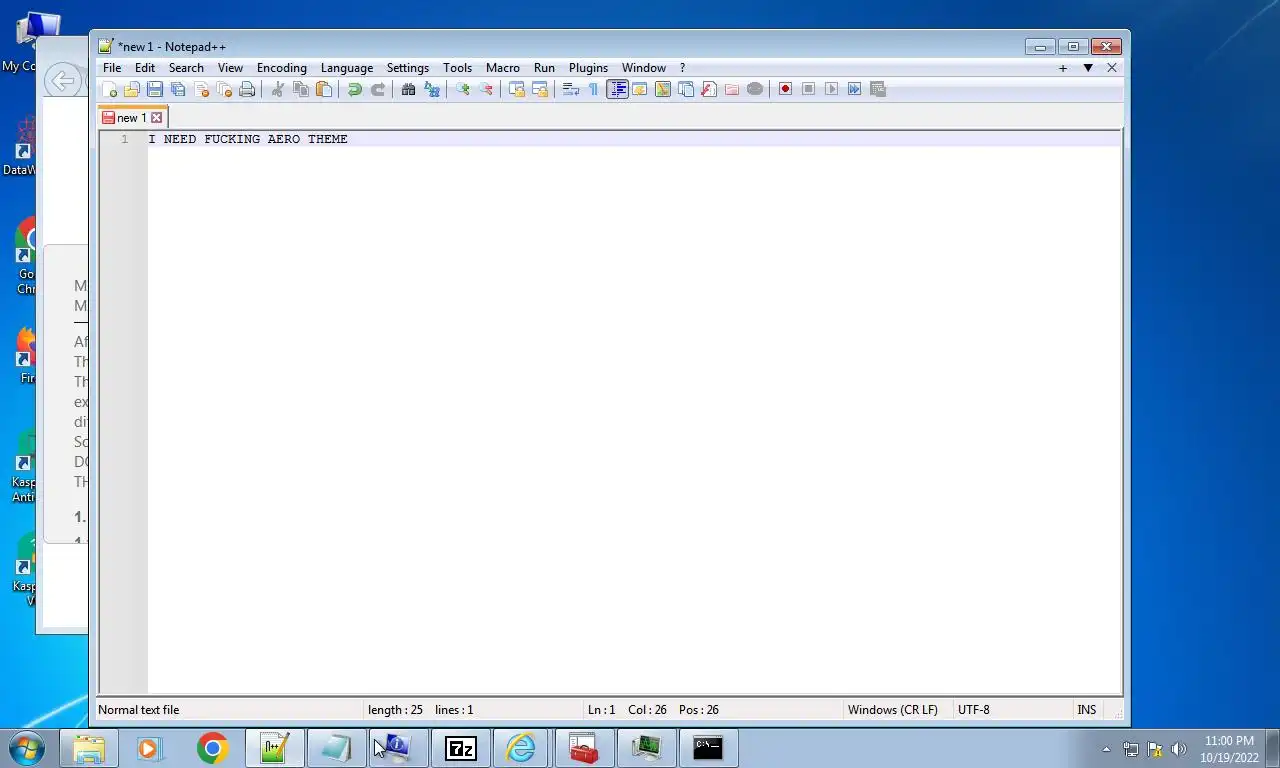
Task: Toggle INS insert mode in status bar
Action: (x=1087, y=710)
